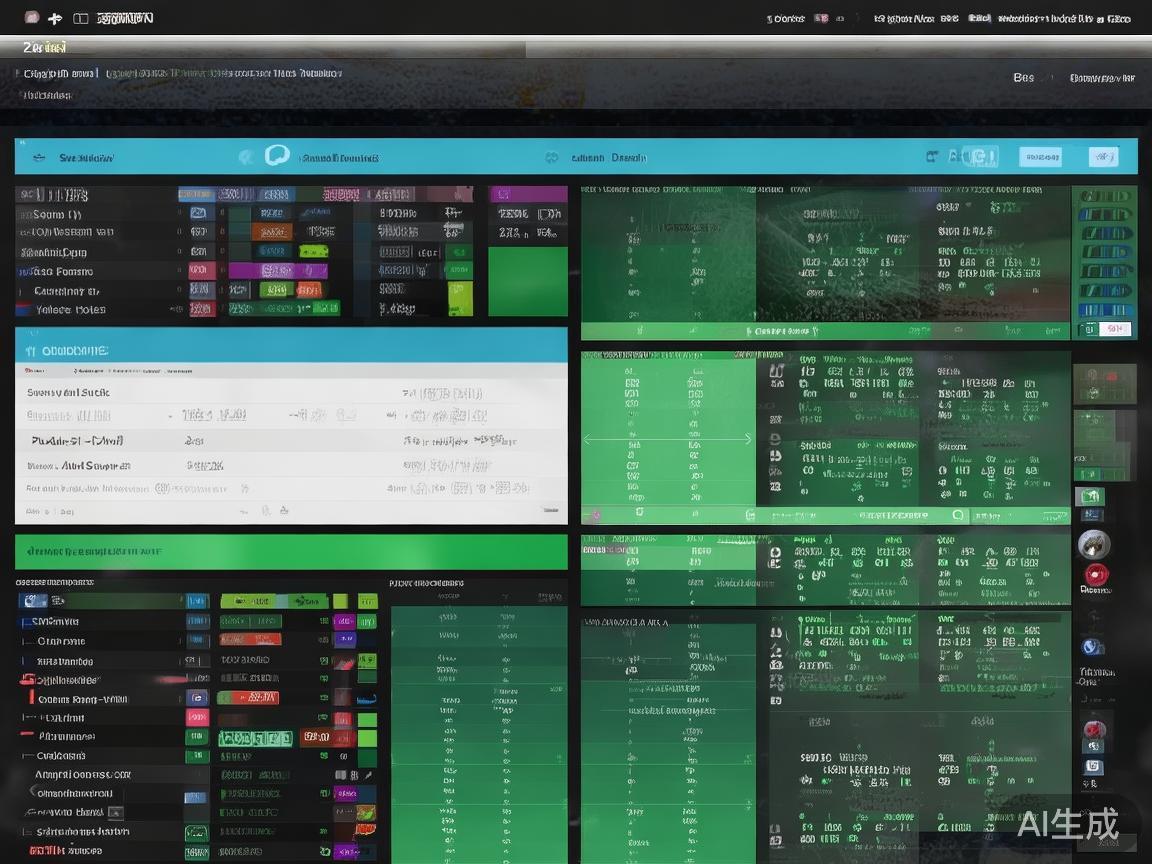This screenshot has width=1152, height=864.
Task: Click the rightmost light button in the cyan toolbar
Action: click(x=1103, y=156)
